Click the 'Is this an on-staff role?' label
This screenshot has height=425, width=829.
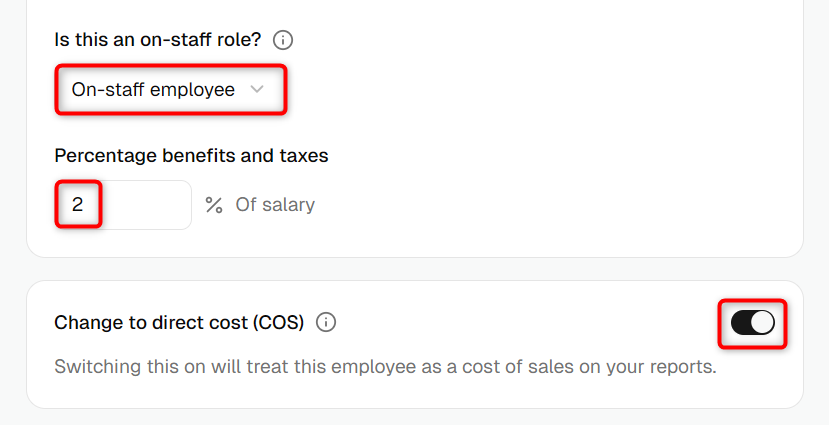tap(158, 40)
